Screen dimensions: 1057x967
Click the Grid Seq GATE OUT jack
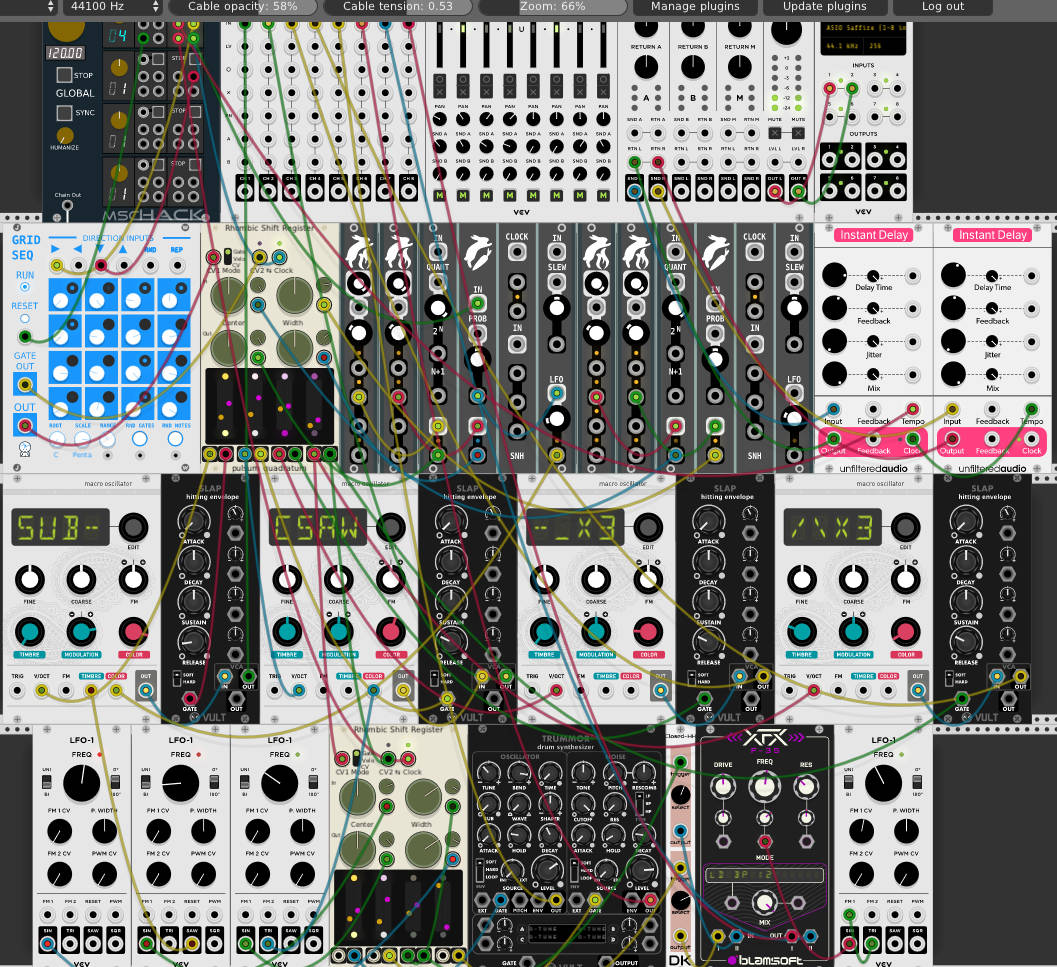25,385
